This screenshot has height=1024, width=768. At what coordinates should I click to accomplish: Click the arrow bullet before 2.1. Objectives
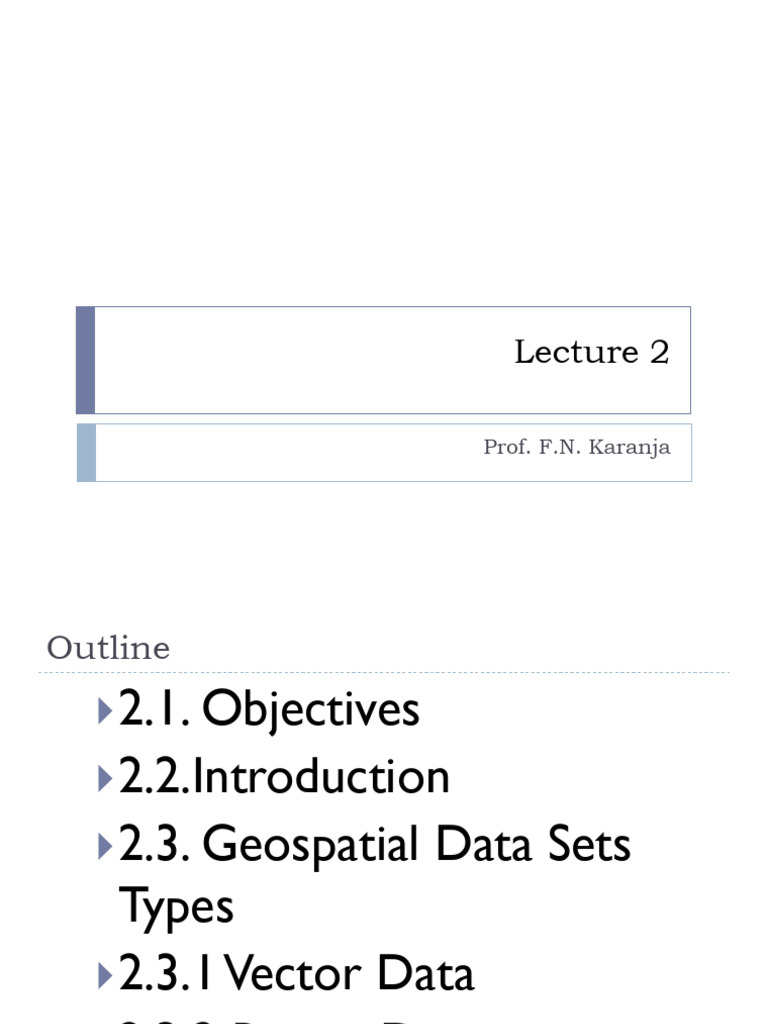click(106, 711)
